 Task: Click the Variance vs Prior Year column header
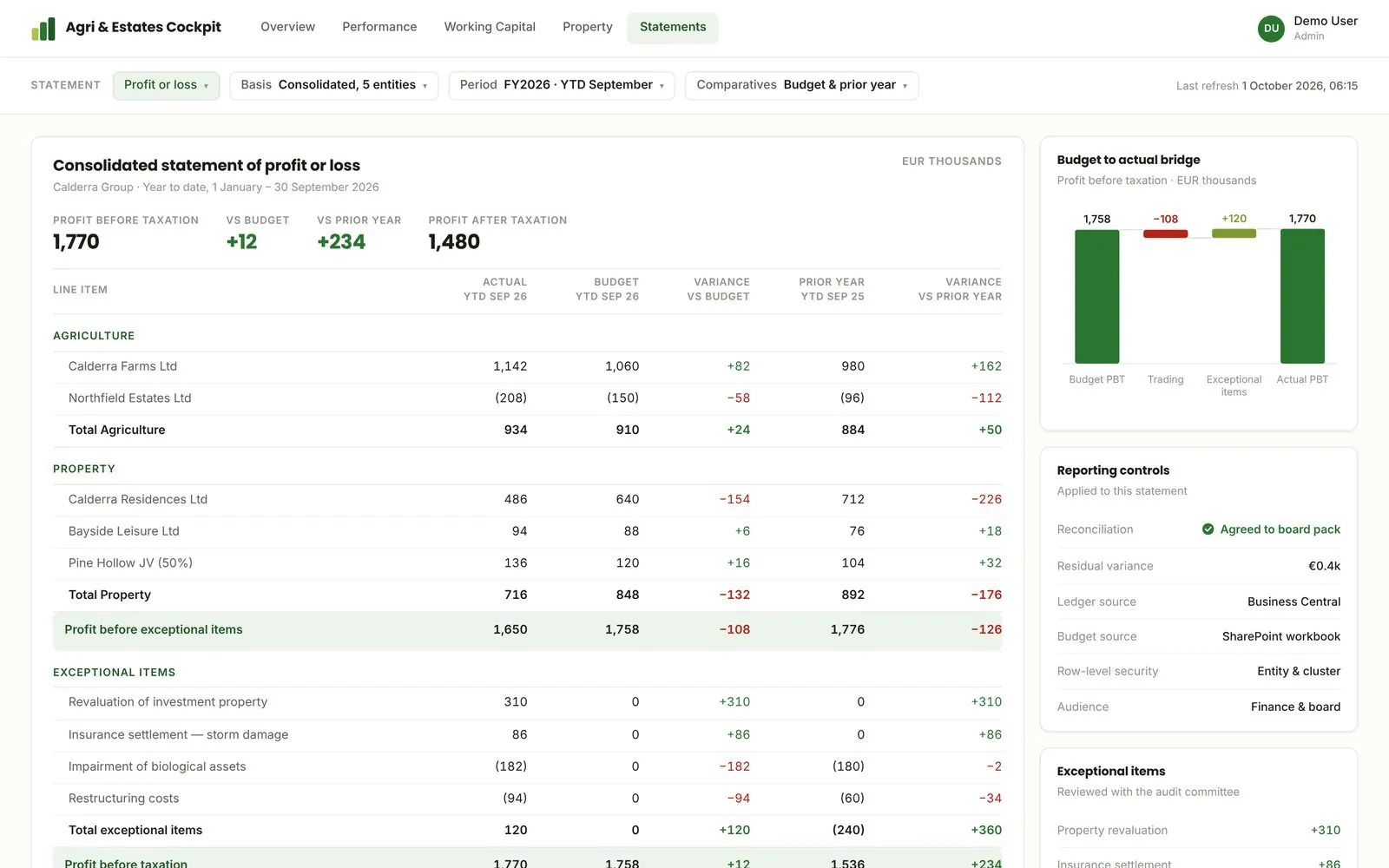[959, 289]
